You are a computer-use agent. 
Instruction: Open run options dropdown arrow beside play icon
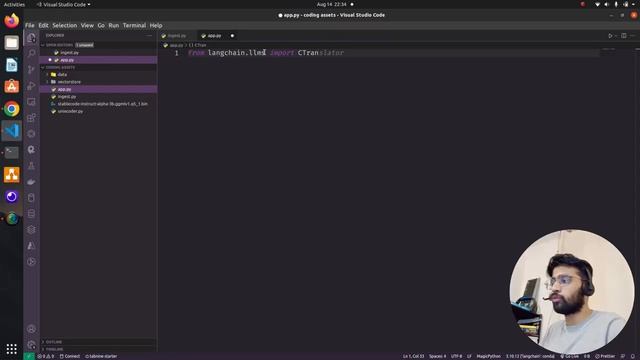(x=616, y=36)
